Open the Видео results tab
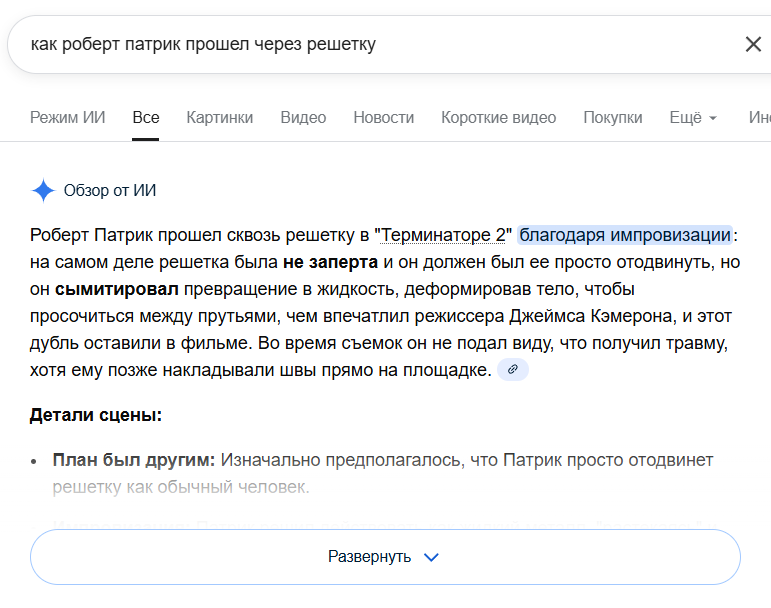Screen dimensions: 771x608 (303, 118)
